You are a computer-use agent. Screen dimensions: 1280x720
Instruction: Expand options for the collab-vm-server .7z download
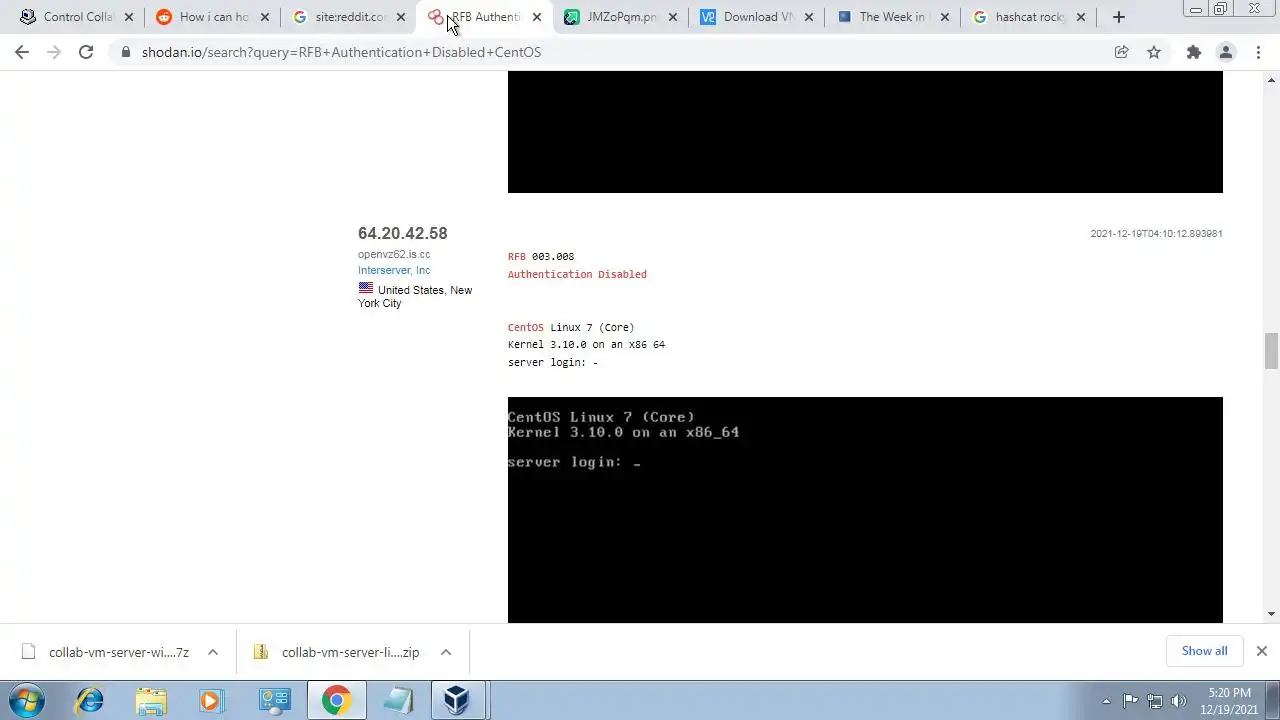(213, 652)
